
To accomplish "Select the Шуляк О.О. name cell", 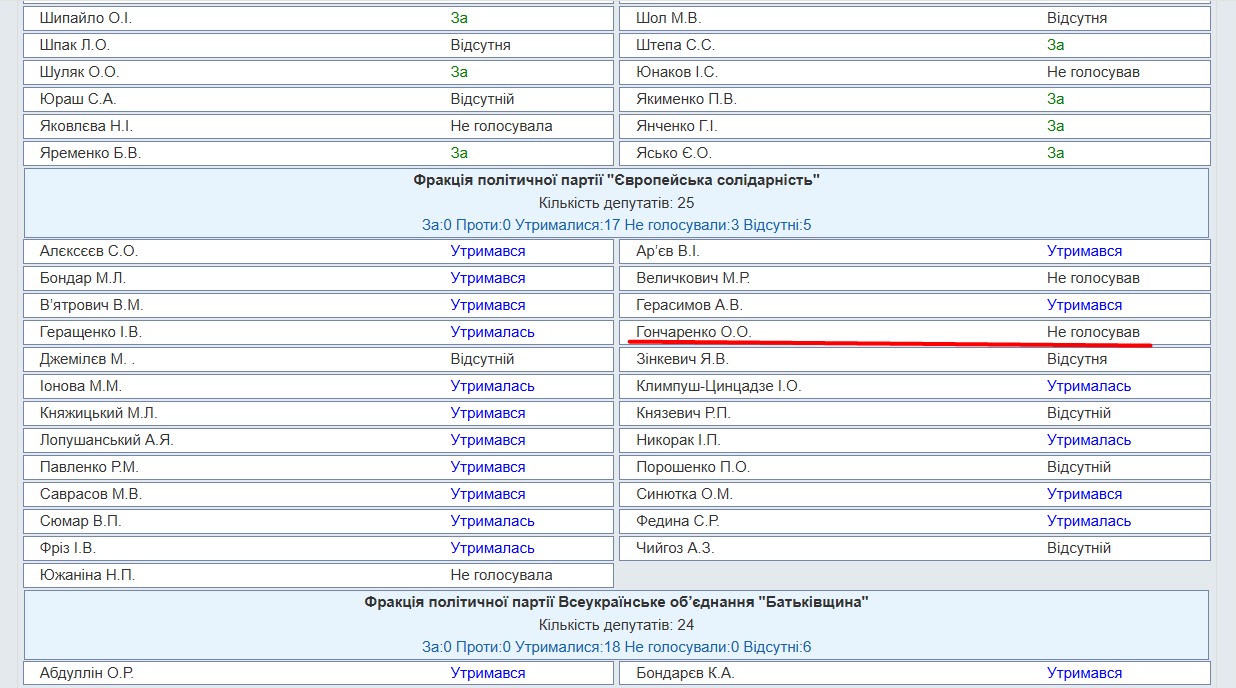I will click(79, 72).
